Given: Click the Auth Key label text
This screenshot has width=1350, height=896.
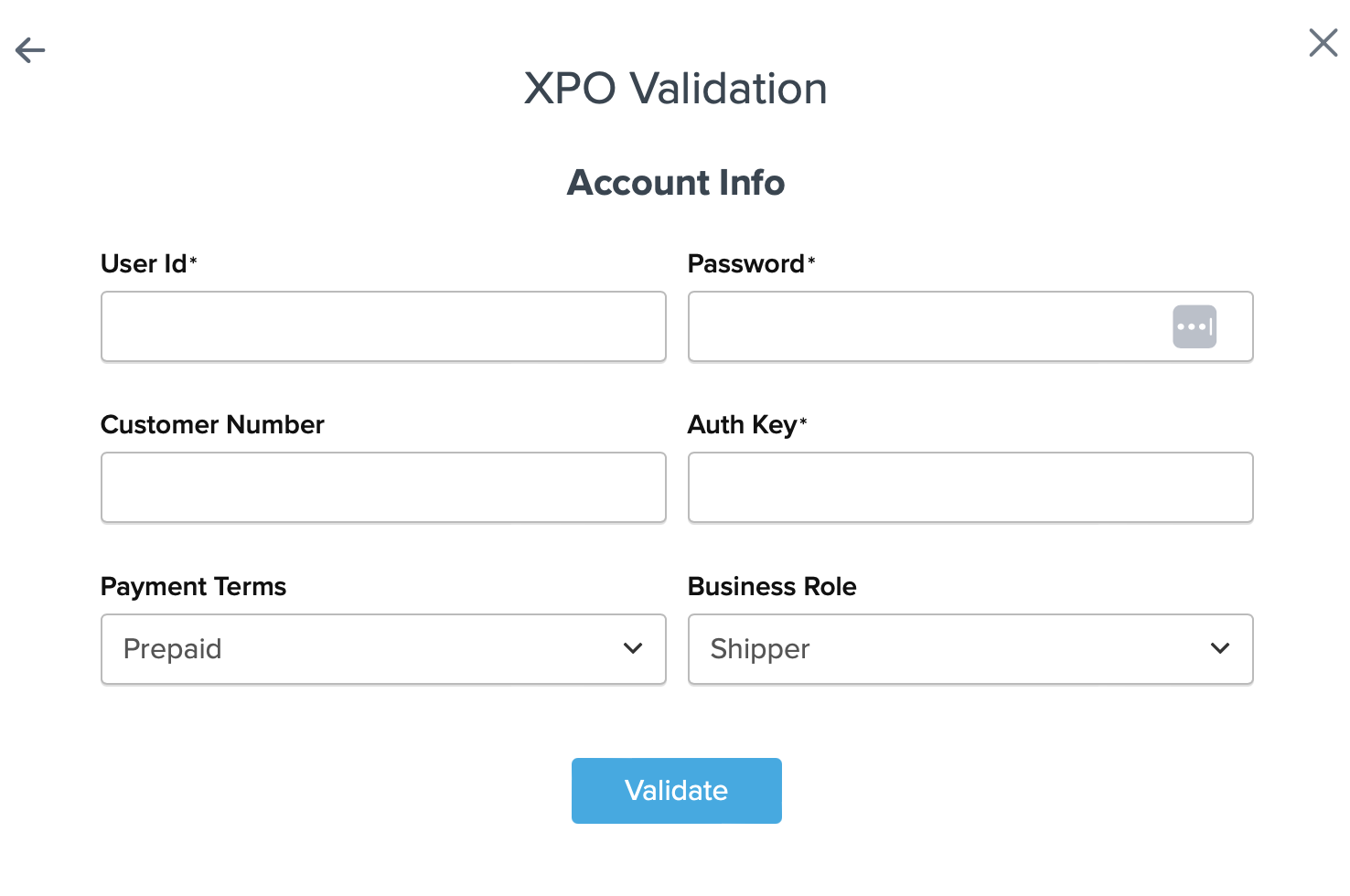Looking at the screenshot, I should (x=742, y=425).
